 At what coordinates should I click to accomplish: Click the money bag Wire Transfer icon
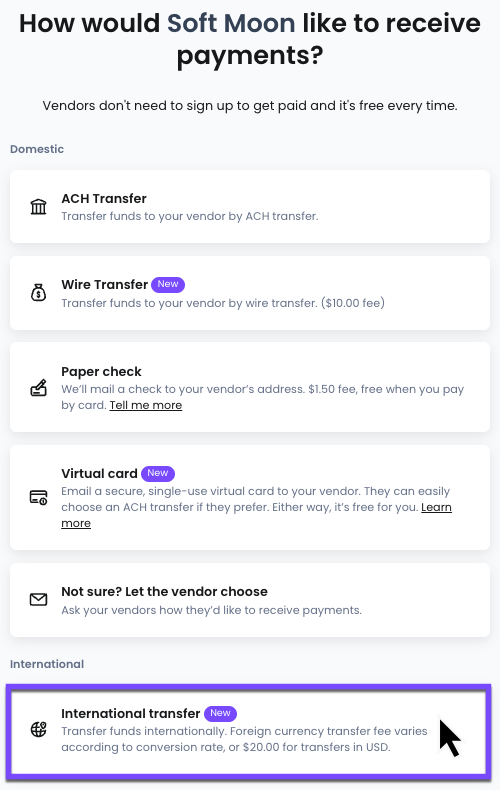click(x=38, y=293)
